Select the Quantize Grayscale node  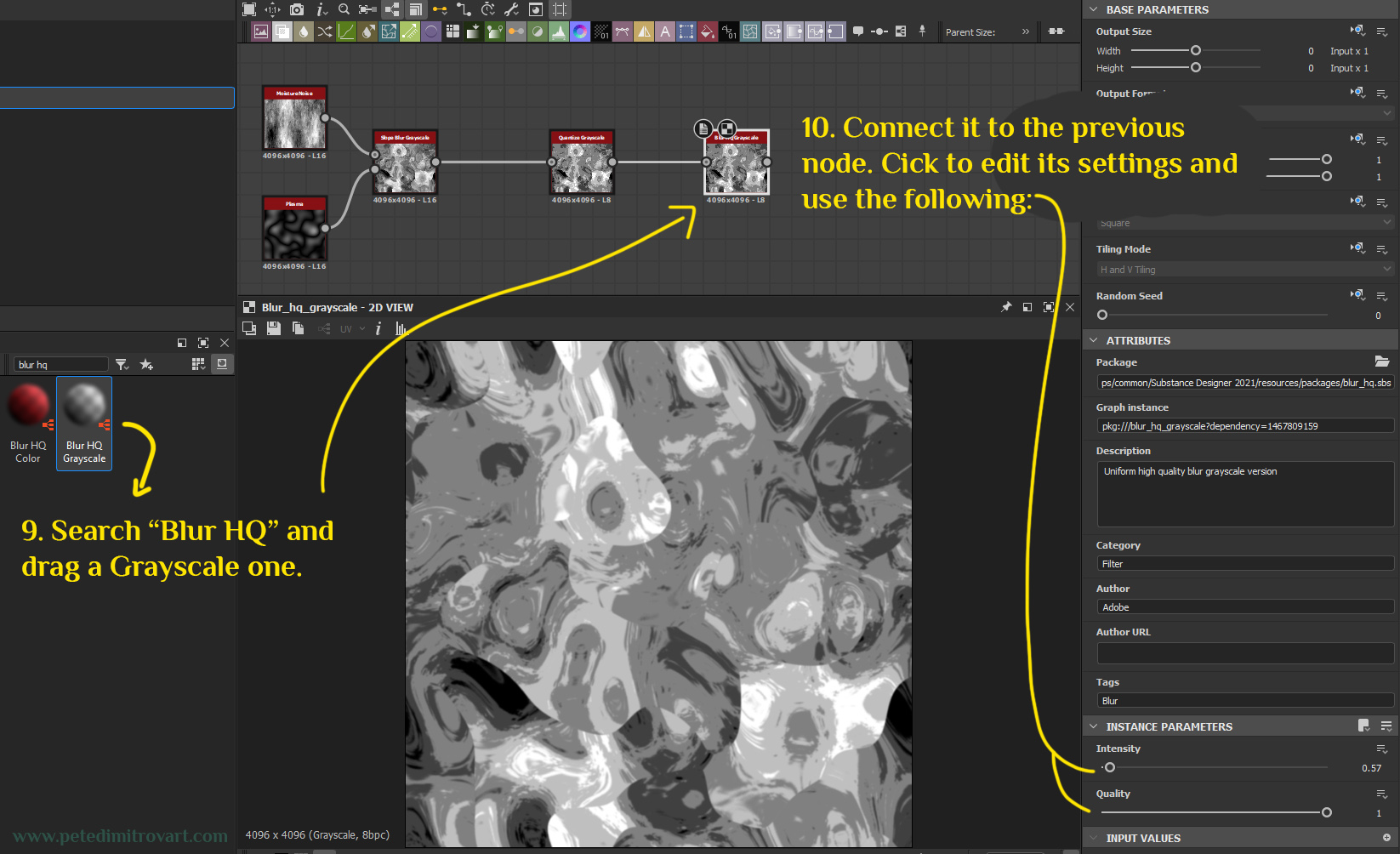[582, 162]
